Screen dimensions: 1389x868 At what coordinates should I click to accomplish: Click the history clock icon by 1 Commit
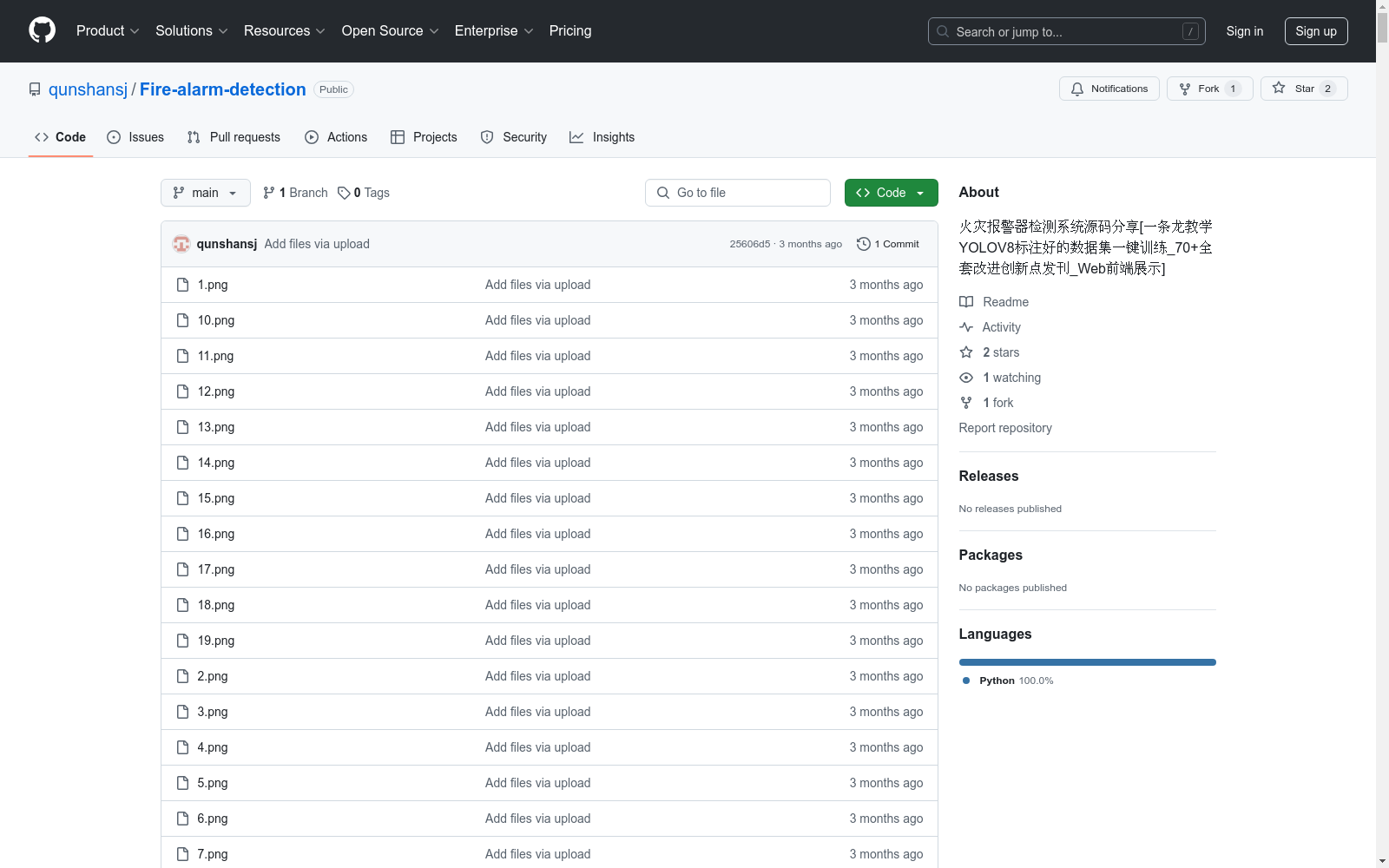pos(863,244)
